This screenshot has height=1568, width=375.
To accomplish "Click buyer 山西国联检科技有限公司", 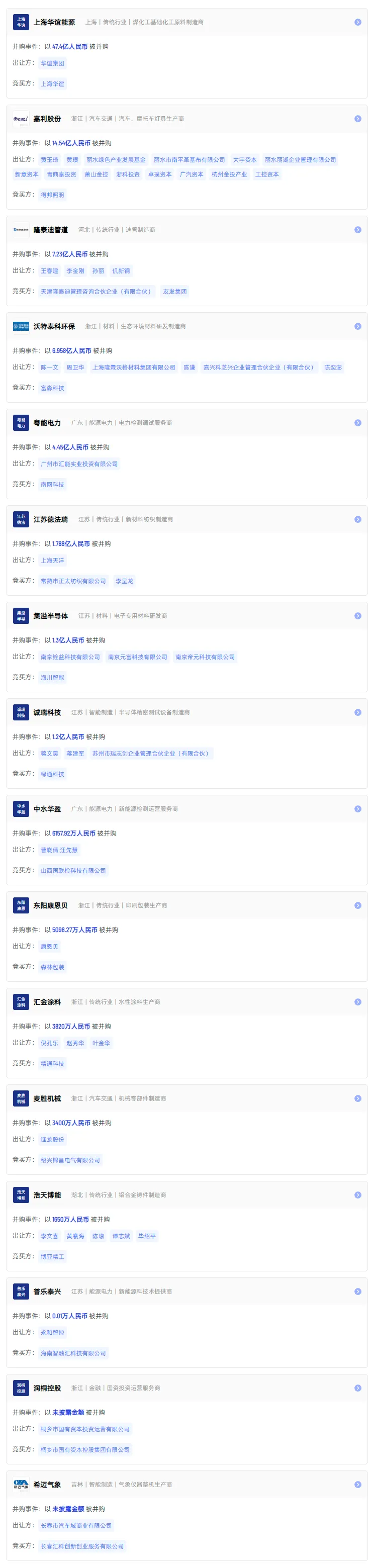I will [73, 870].
